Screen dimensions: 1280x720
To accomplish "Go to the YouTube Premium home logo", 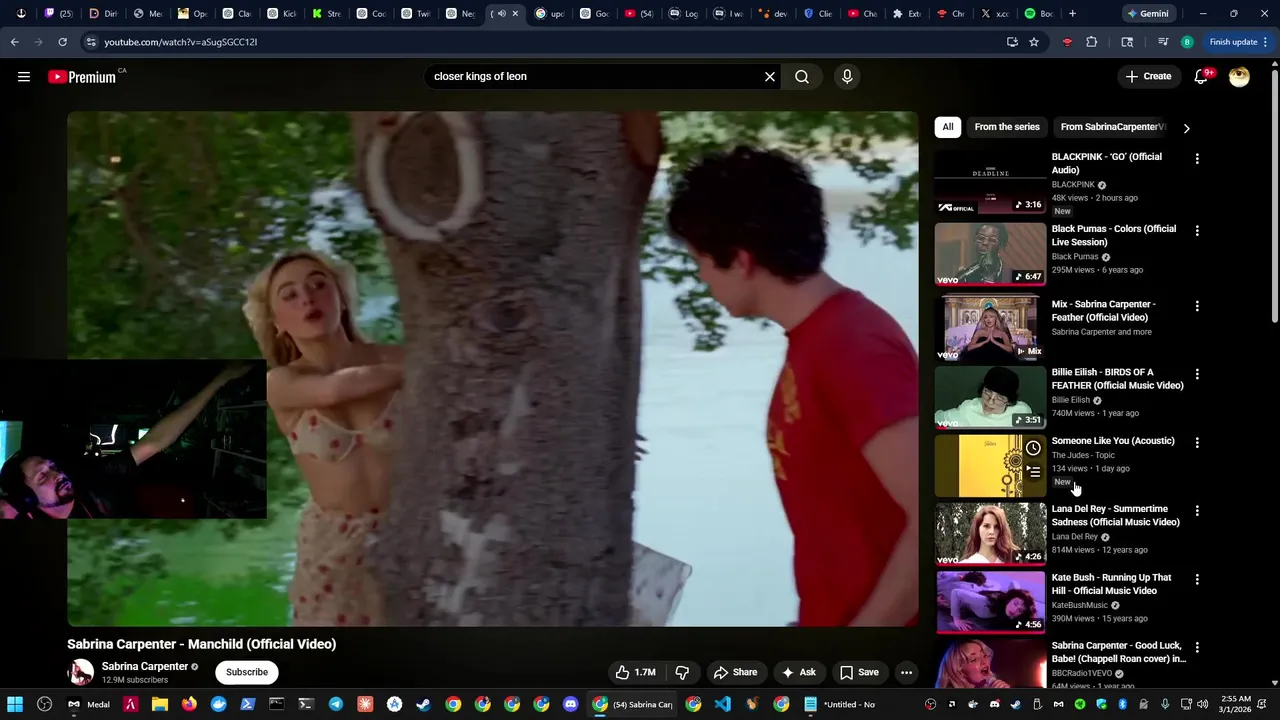I will click(x=82, y=77).
